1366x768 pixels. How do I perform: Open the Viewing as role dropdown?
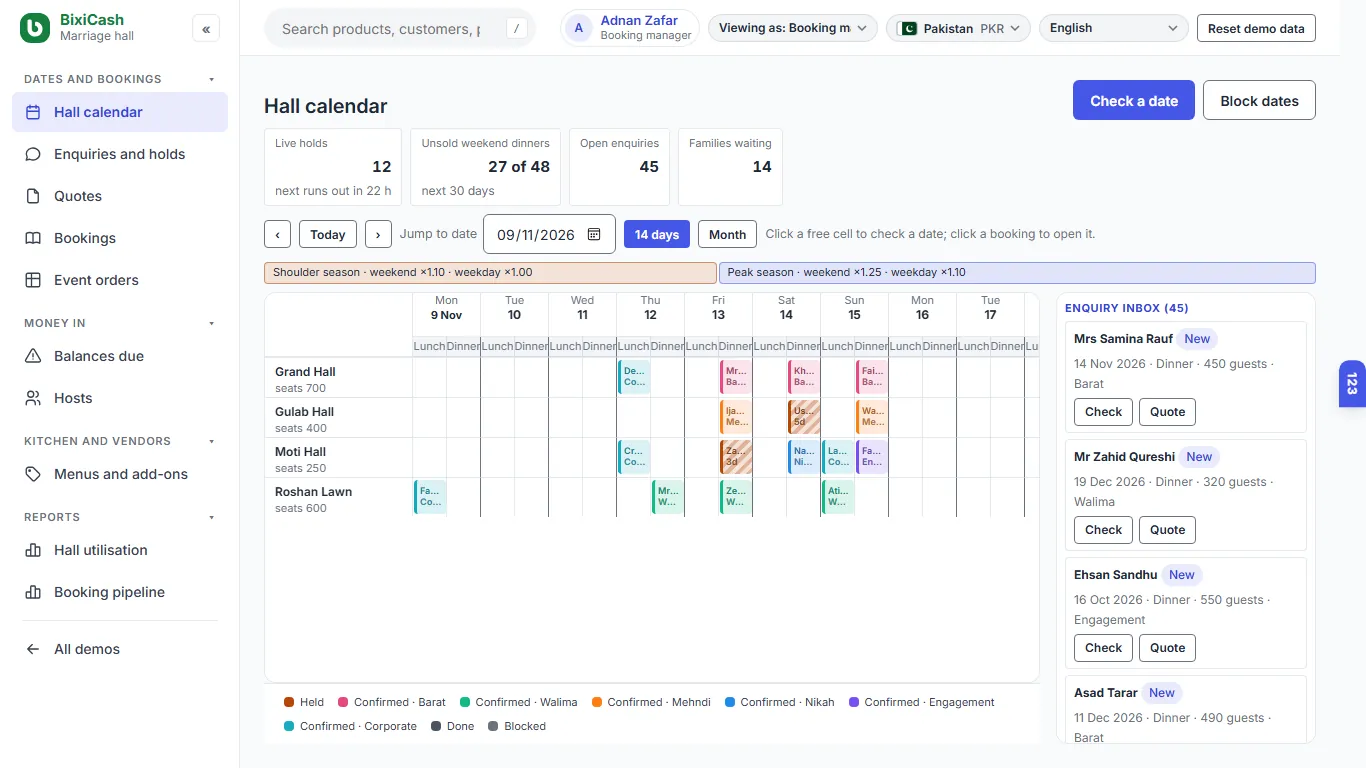tap(793, 28)
